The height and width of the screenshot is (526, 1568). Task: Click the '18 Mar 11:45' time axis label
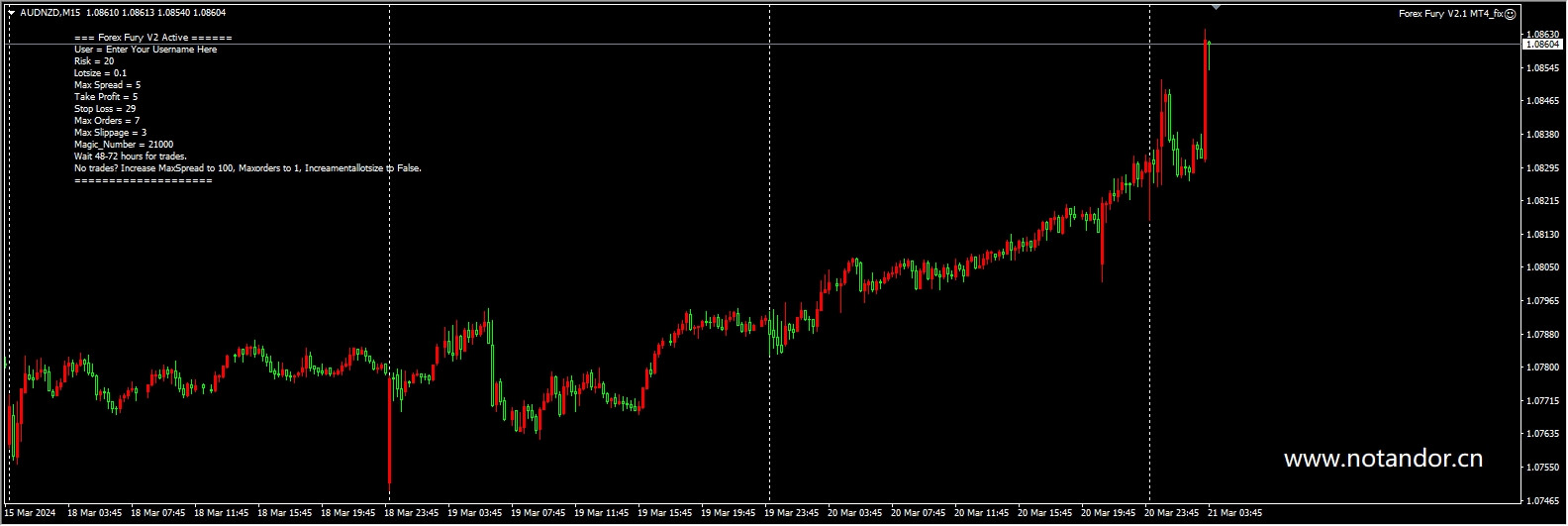tap(221, 513)
